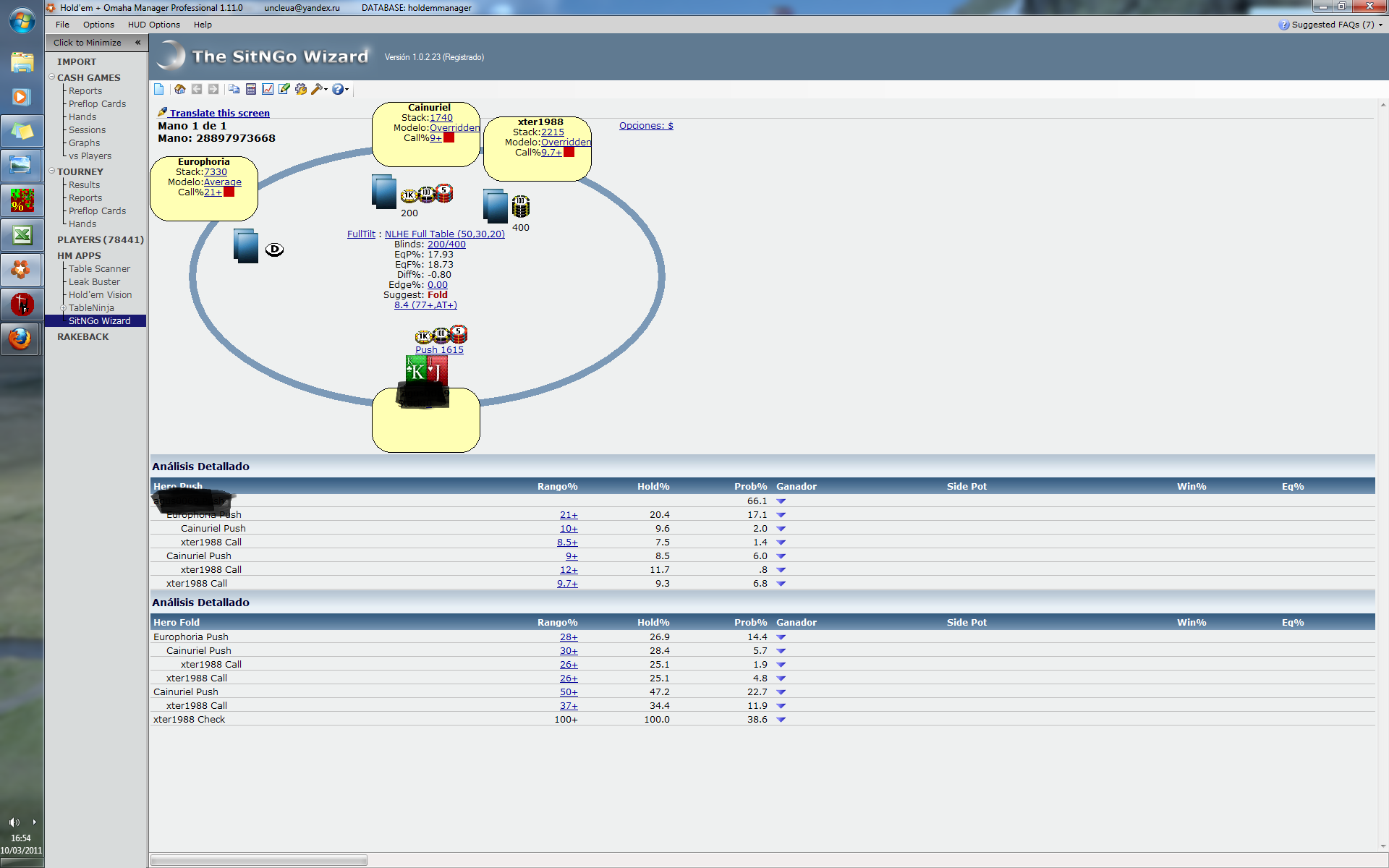1389x868 pixels.
Task: Open Table Scanner in HM APPS
Action: (99, 268)
